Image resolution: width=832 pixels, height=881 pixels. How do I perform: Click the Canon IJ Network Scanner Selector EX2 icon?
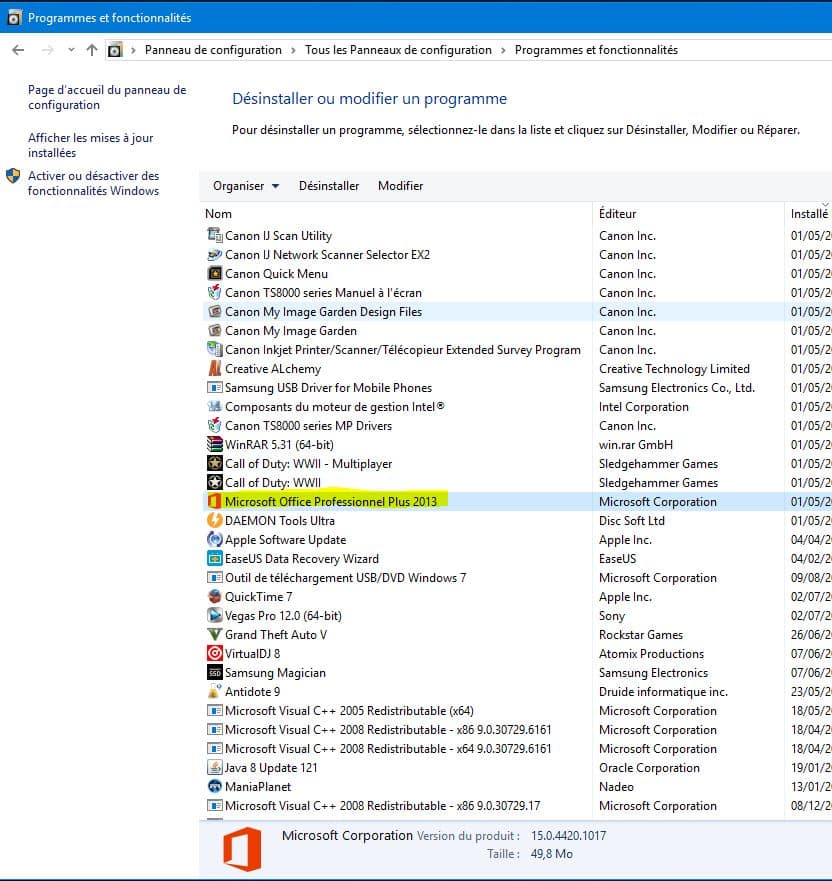tap(215, 255)
